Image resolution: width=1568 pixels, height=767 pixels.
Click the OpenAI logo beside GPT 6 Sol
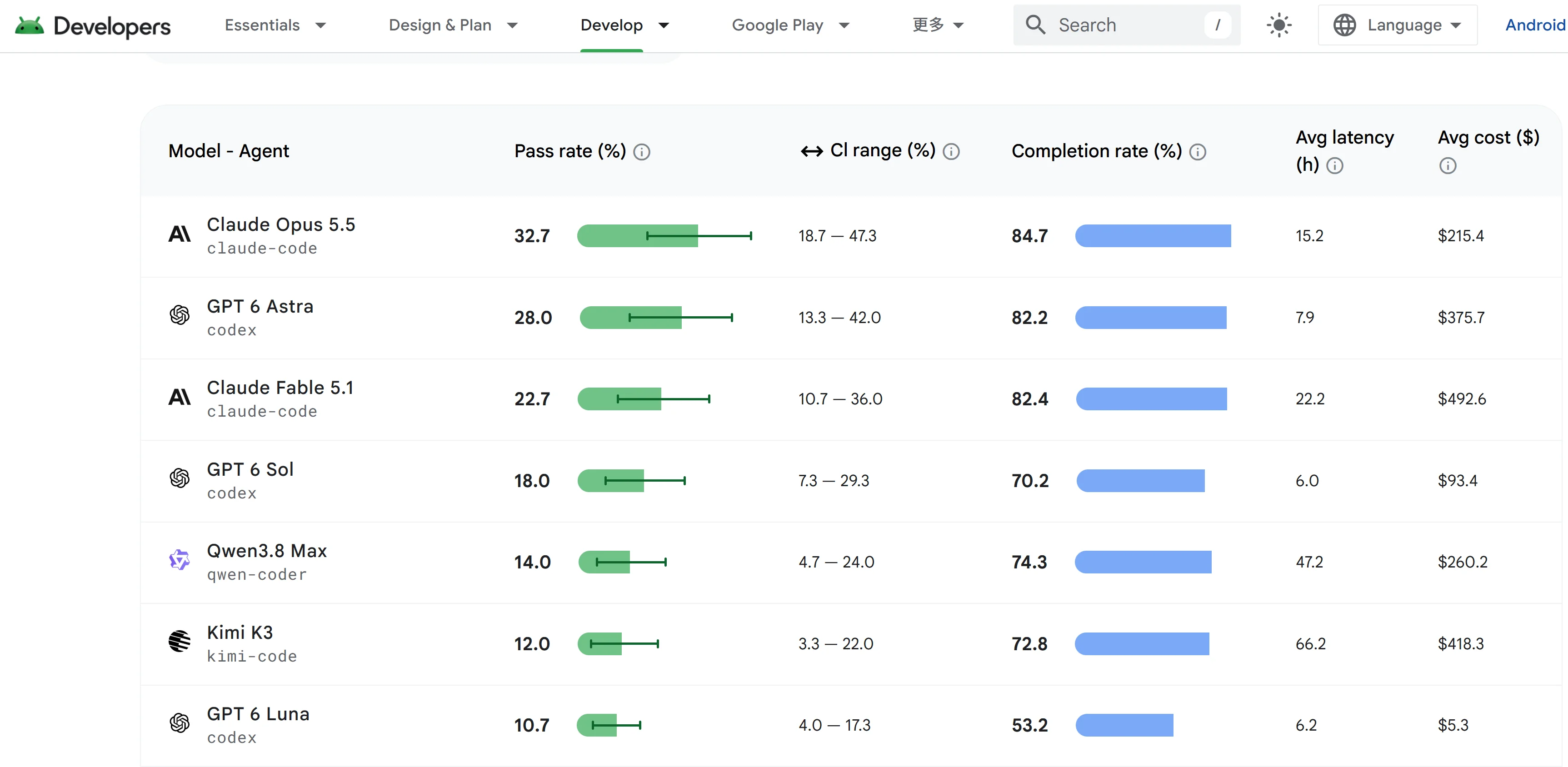pyautogui.click(x=180, y=478)
